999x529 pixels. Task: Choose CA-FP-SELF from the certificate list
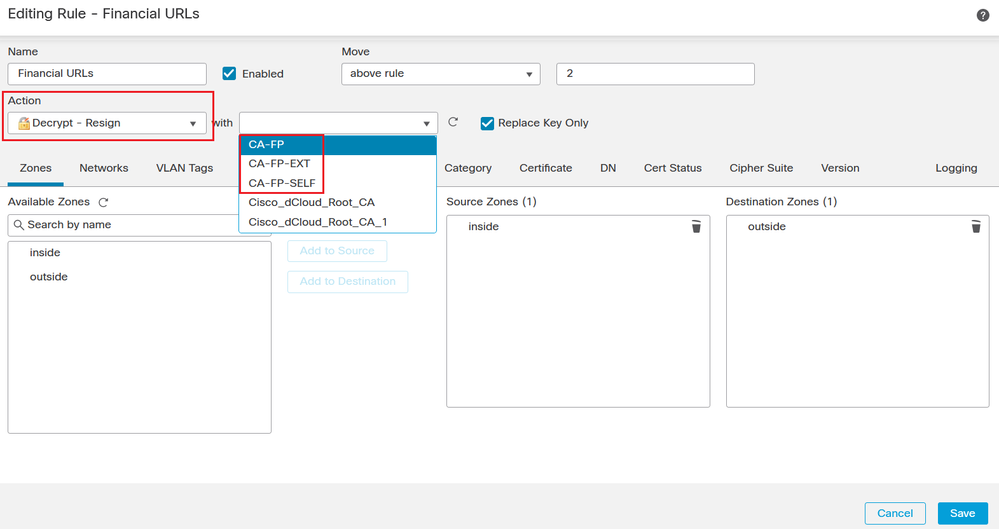[x=338, y=183]
